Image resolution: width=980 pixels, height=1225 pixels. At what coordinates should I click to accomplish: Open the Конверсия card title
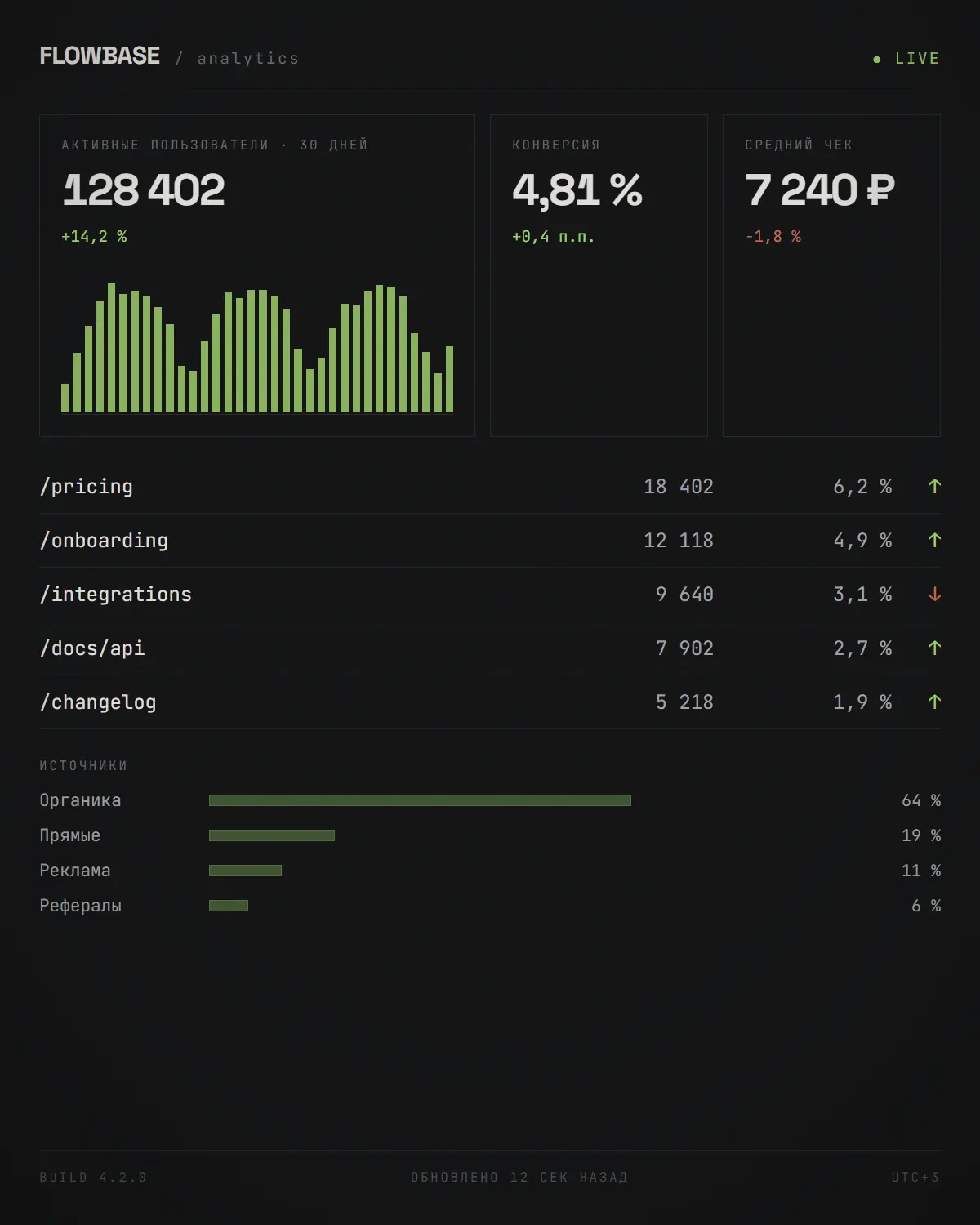(x=556, y=145)
